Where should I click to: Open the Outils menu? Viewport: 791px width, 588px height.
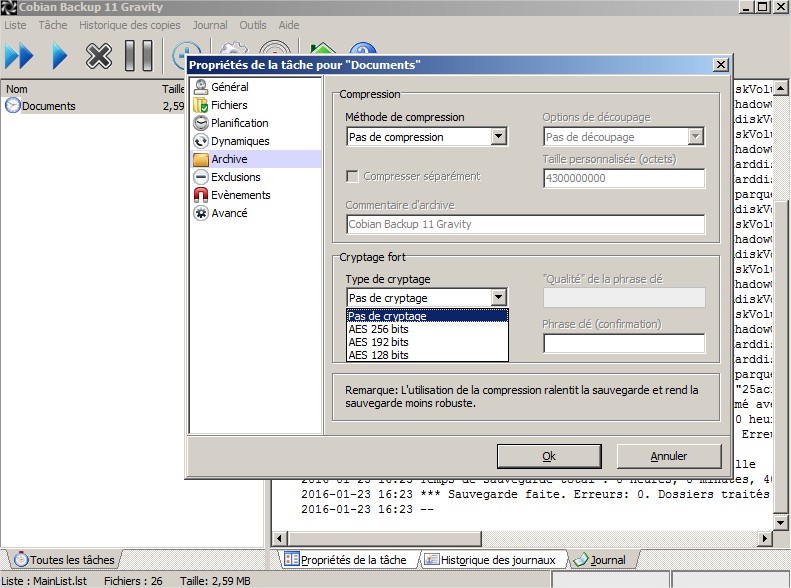click(x=253, y=25)
